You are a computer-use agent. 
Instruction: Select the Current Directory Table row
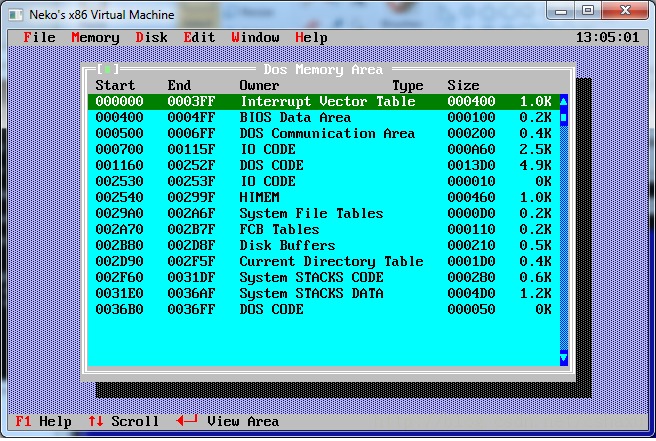coord(323,261)
